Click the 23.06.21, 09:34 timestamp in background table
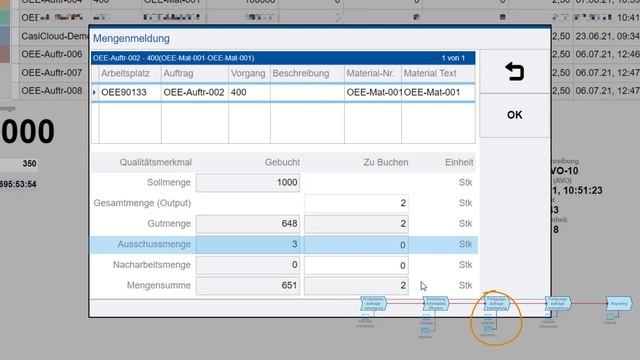 point(607,36)
